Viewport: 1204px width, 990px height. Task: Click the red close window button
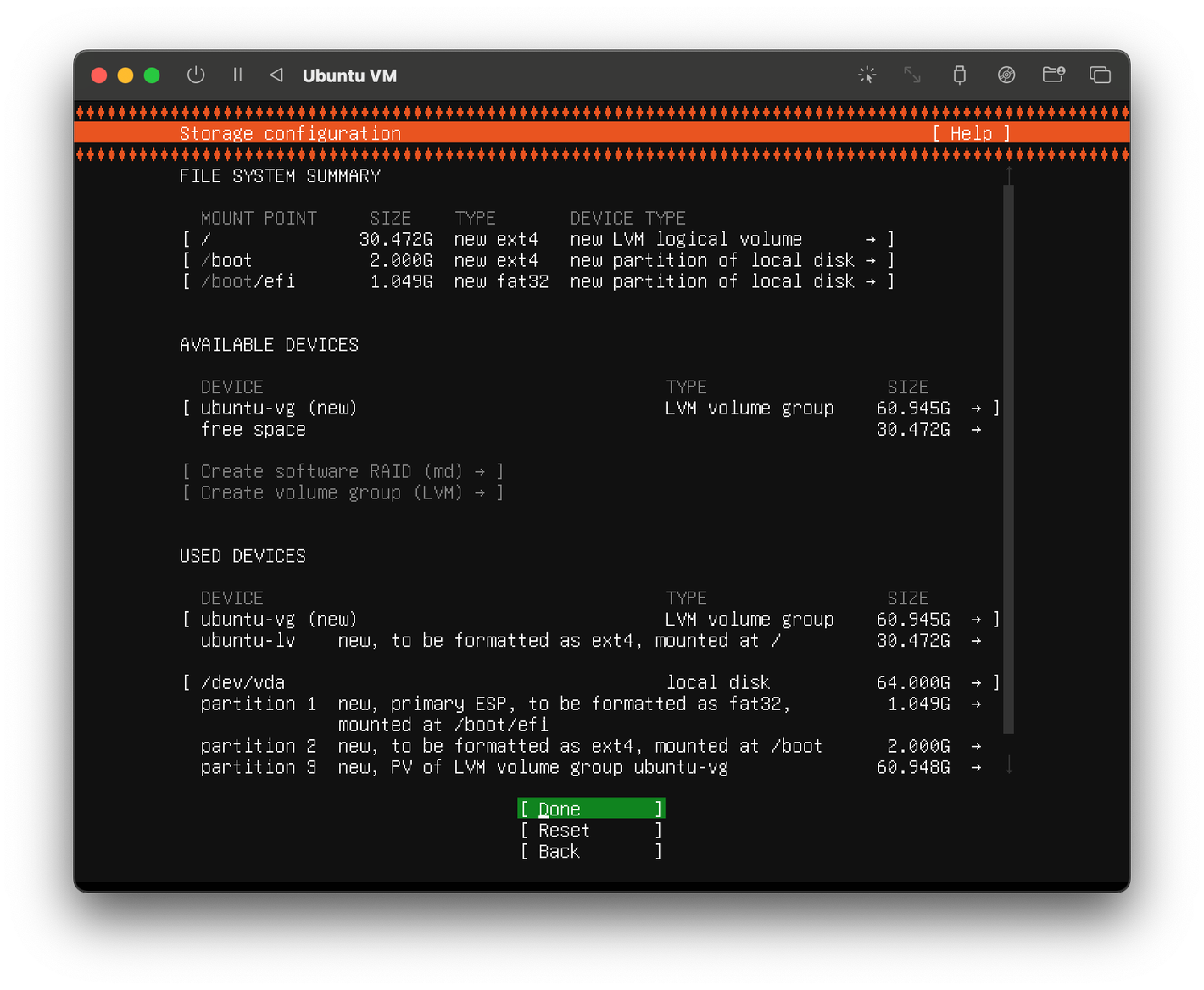[98, 75]
